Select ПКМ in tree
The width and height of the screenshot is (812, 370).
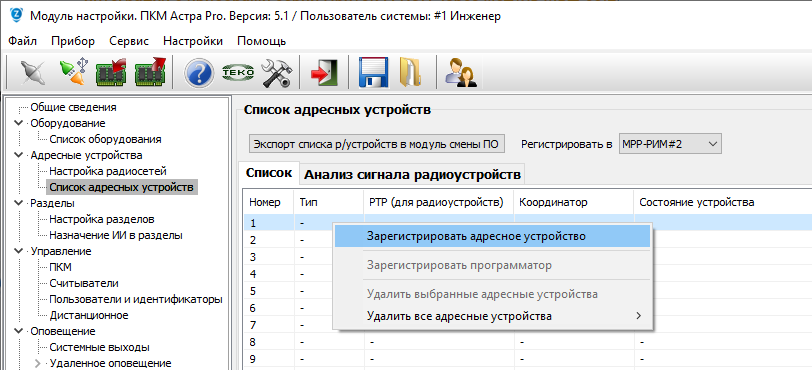61,267
